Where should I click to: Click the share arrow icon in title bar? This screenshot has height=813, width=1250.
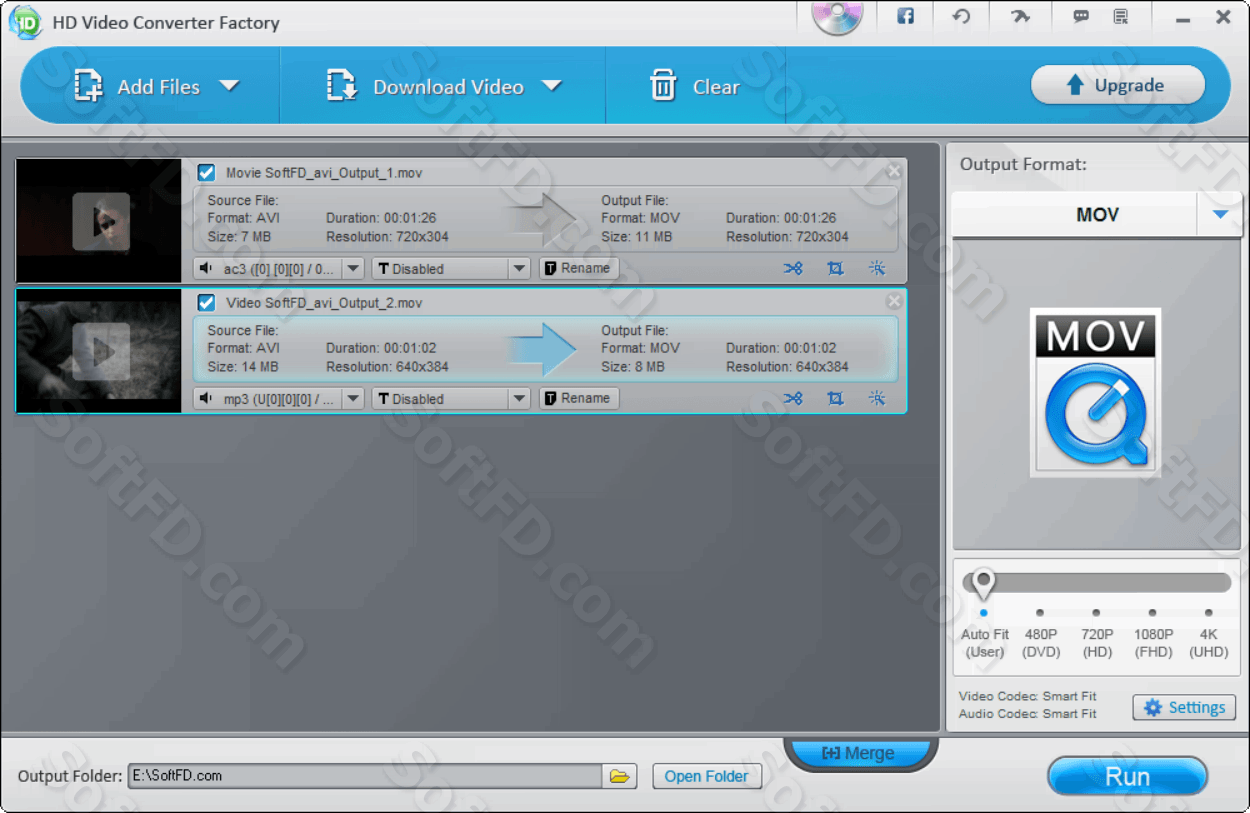tap(1019, 16)
